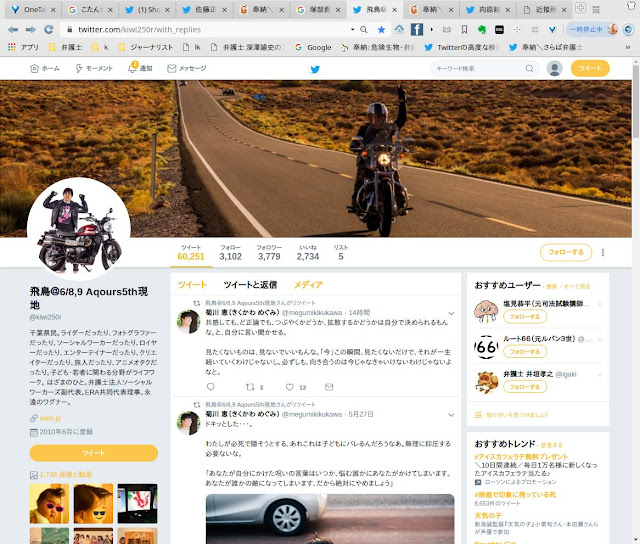This screenshot has height=544, width=640.
Task: Follow 塩見恭平 with フォローする button
Action: coord(525,317)
